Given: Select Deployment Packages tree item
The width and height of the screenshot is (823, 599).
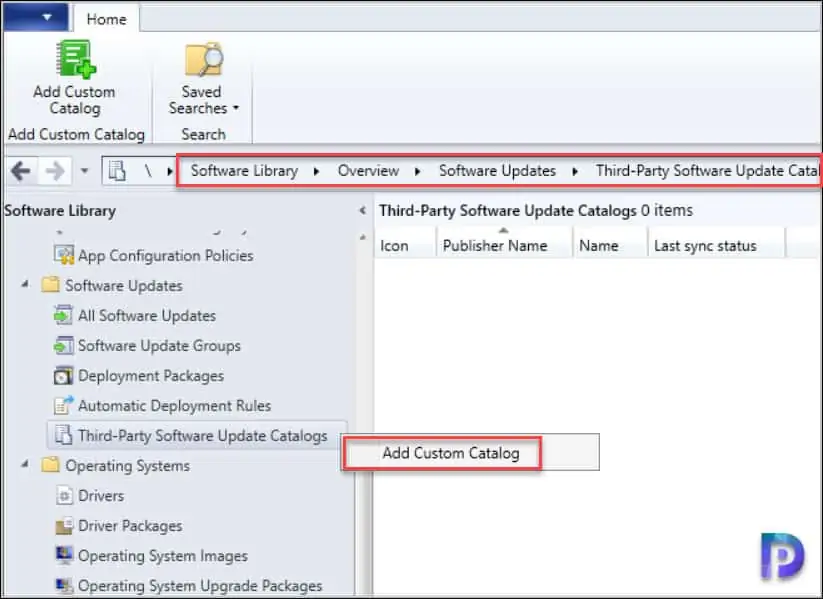Looking at the screenshot, I should [x=151, y=376].
